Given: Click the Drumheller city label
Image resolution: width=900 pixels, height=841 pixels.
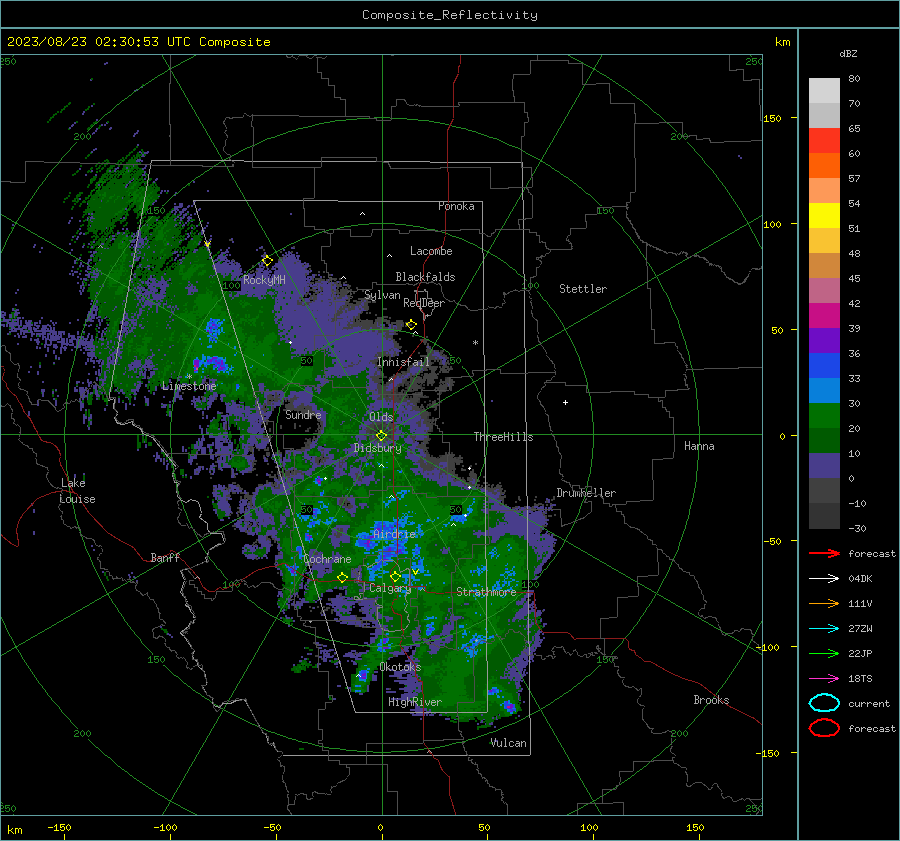Looking at the screenshot, I should coord(586,493).
